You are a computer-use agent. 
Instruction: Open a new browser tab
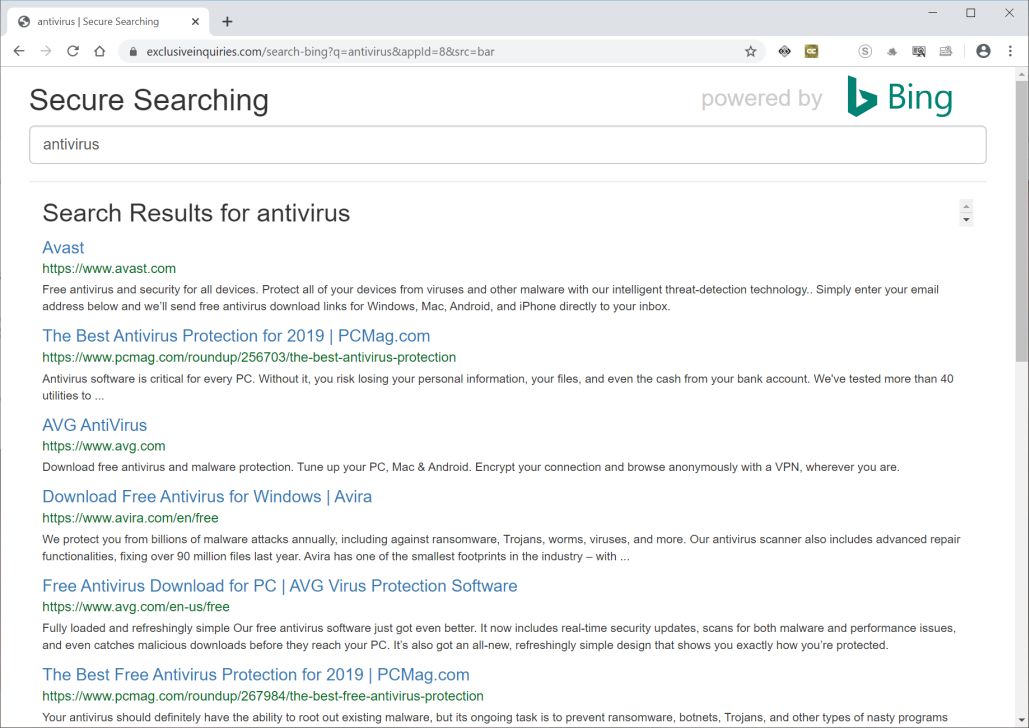(227, 21)
